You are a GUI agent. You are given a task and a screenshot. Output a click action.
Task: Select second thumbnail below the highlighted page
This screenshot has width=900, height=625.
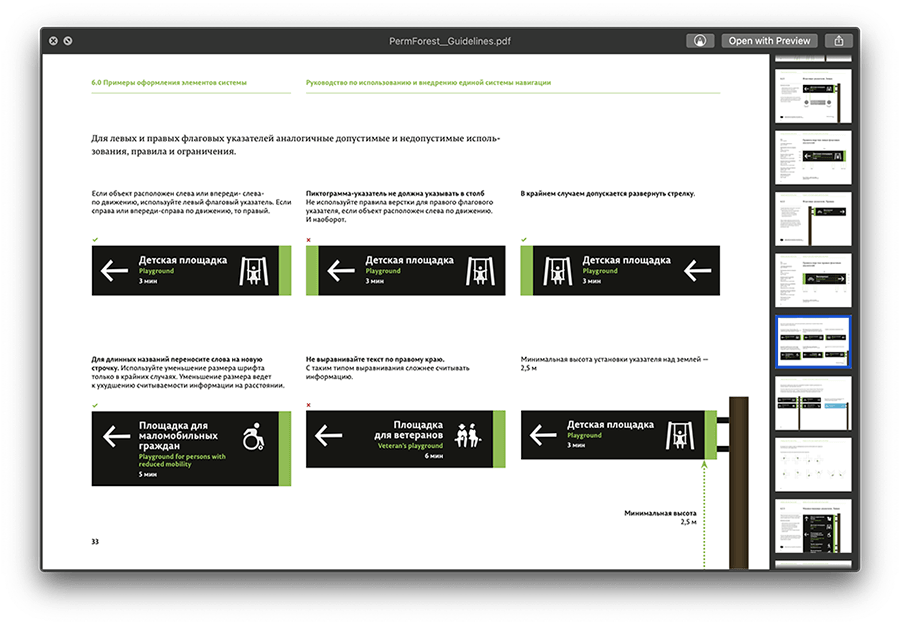tap(813, 465)
